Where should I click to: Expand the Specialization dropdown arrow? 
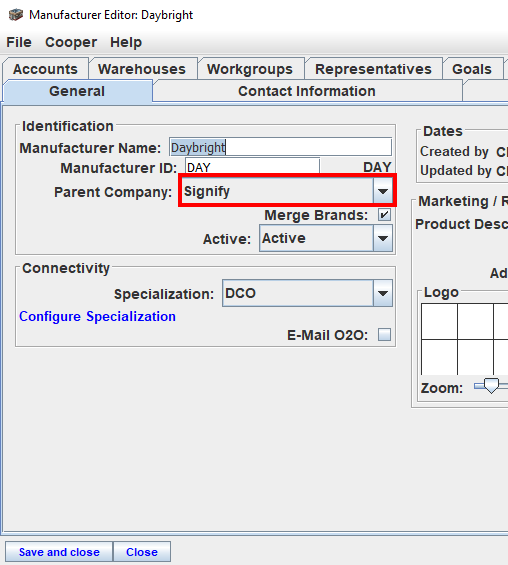(383, 293)
